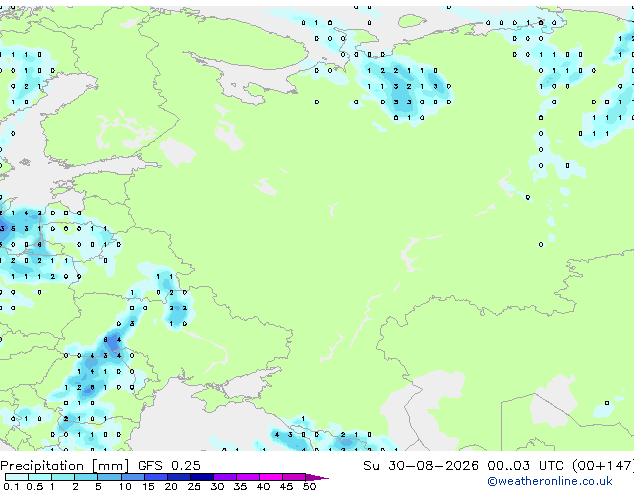Click the '0.1' legend scale label
Screen dimensions: 634x490
tap(11, 486)
